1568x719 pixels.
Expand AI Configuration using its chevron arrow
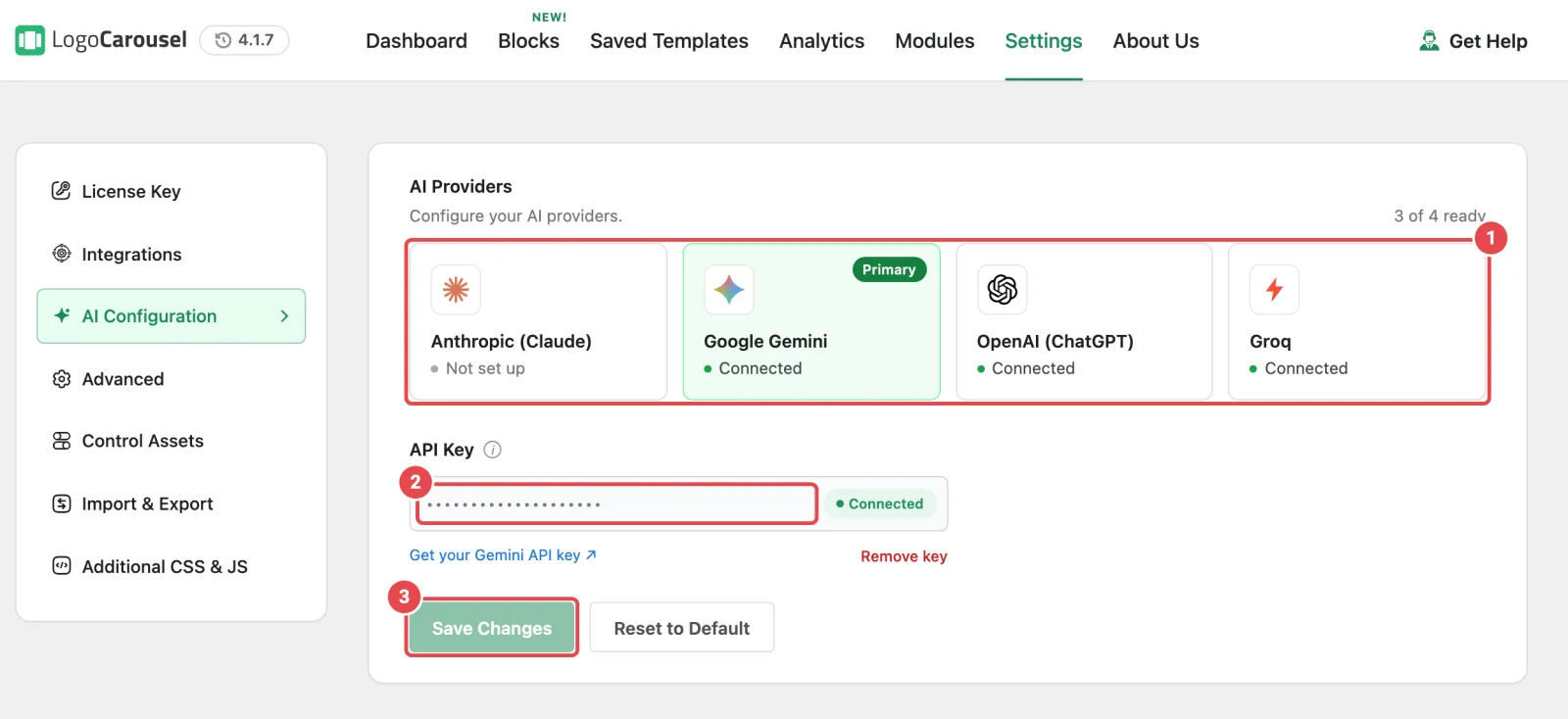click(x=284, y=316)
